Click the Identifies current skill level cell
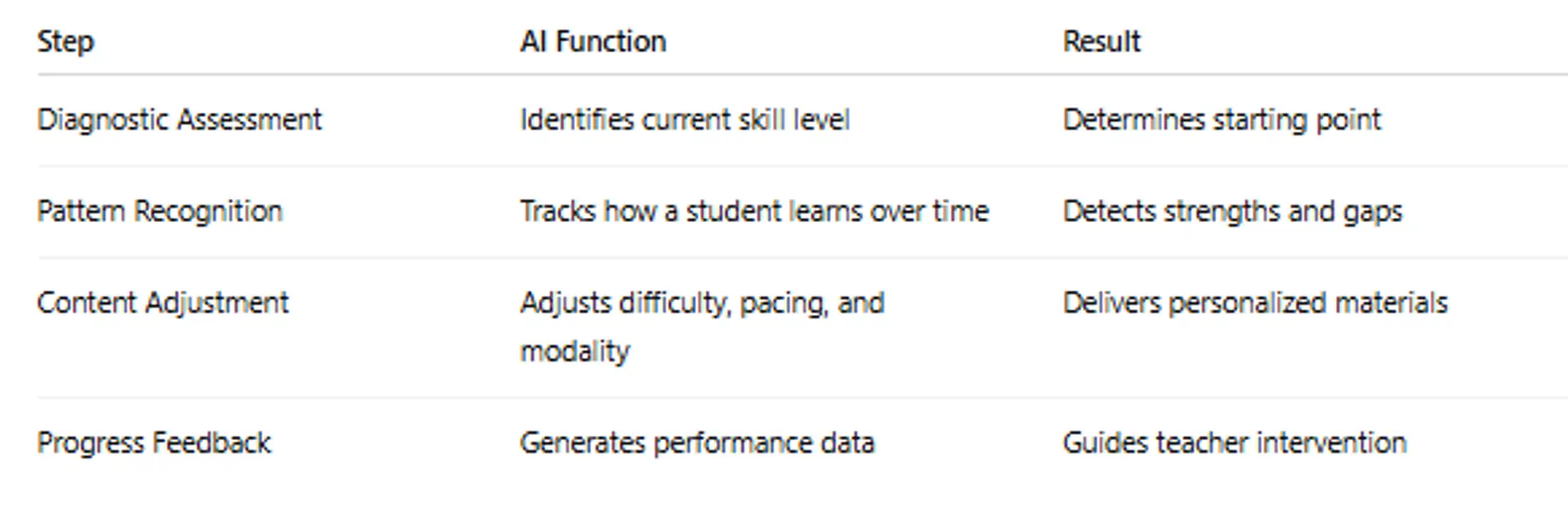 point(684,120)
